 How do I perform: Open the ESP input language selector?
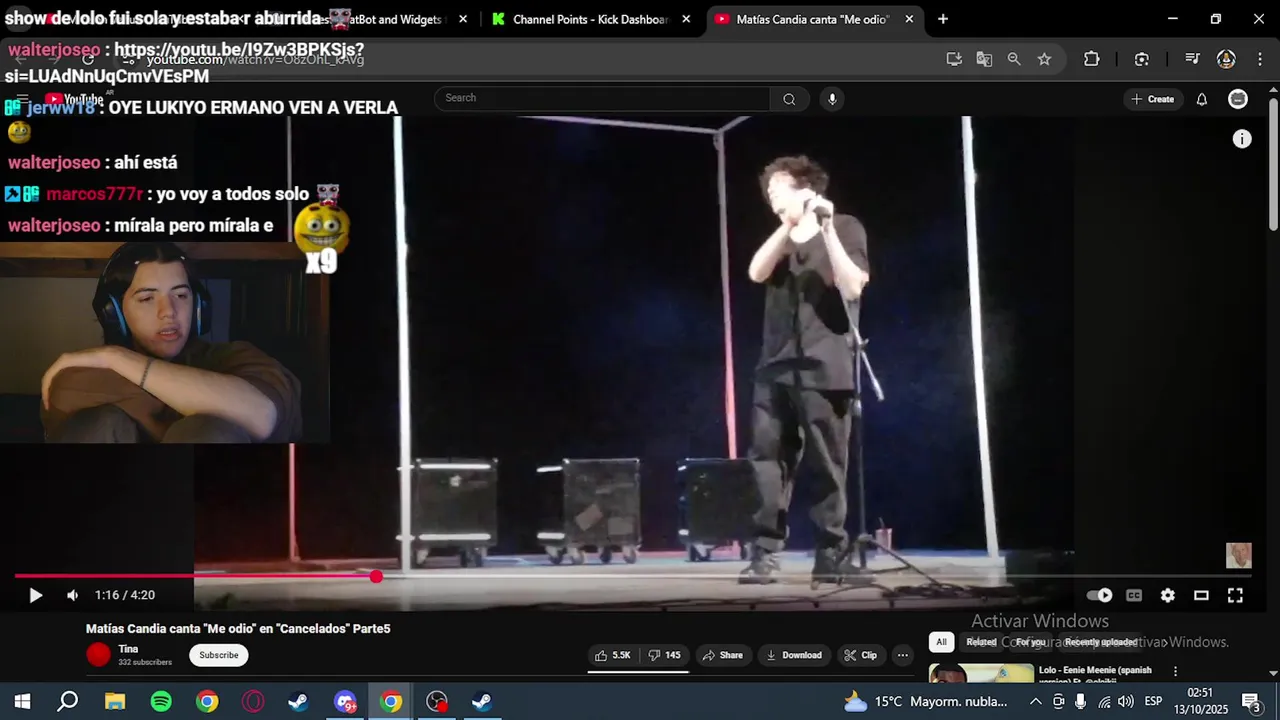click(1153, 701)
